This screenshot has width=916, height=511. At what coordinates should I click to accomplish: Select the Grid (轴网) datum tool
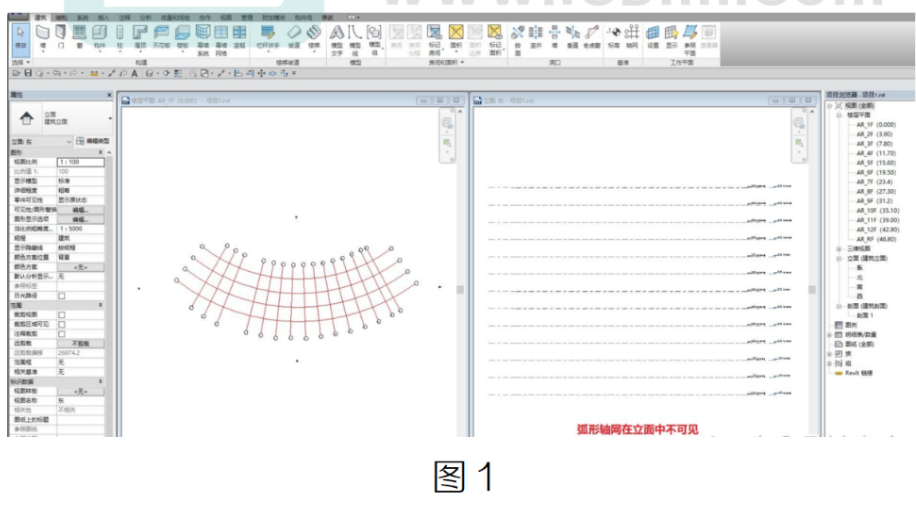point(632,36)
